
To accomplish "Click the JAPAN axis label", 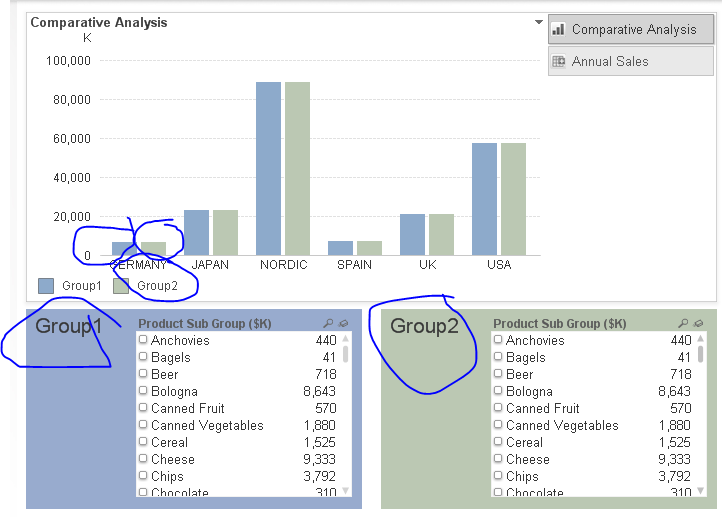I will pyautogui.click(x=210, y=265).
